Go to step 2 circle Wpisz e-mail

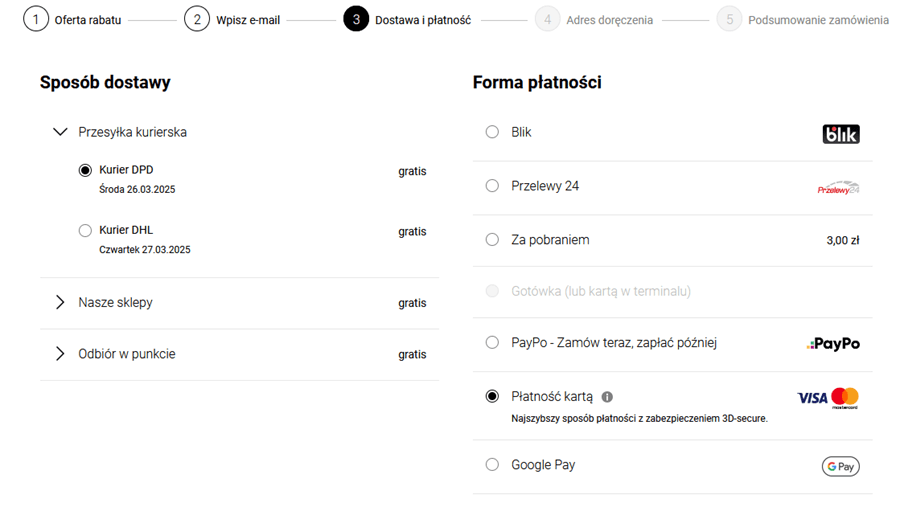[197, 19]
